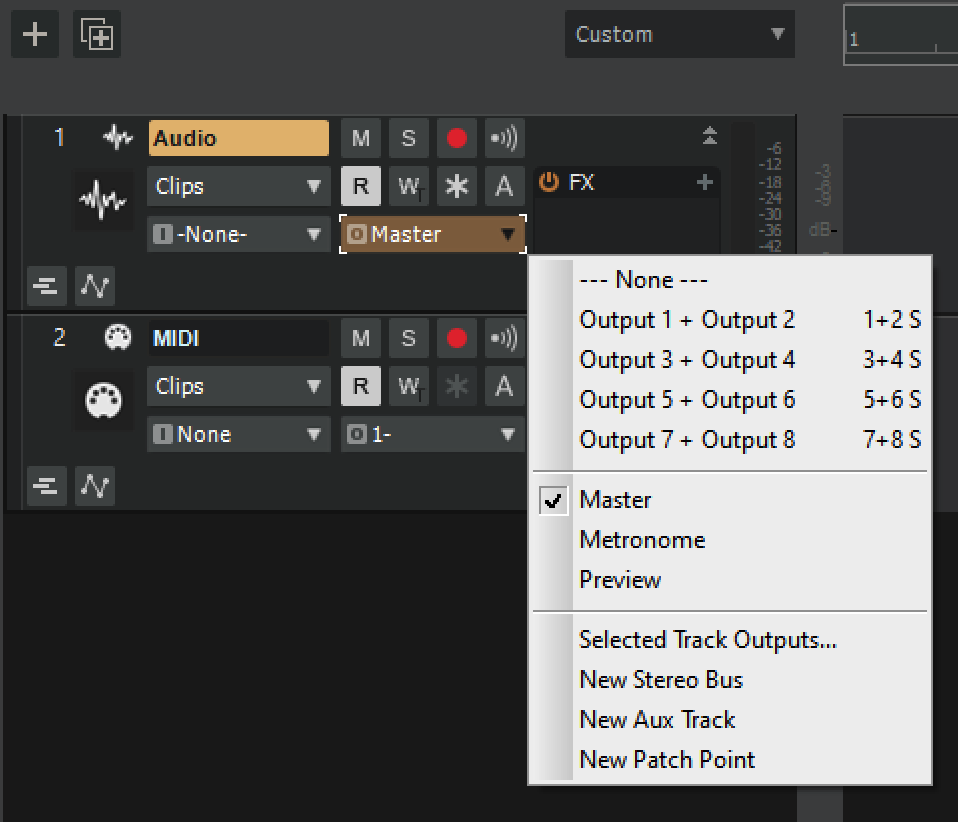
Task: Route output to Metronome bus
Action: point(730,540)
